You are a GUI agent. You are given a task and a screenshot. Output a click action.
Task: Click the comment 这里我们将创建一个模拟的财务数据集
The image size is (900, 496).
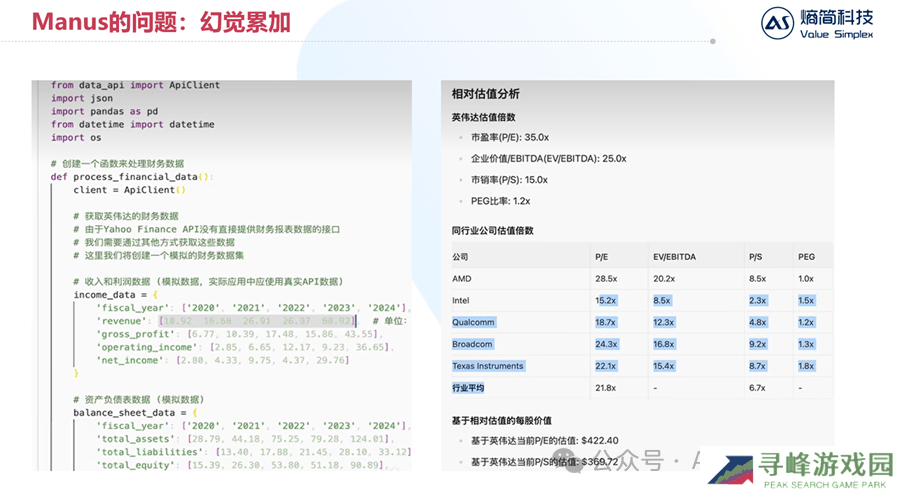click(158, 255)
